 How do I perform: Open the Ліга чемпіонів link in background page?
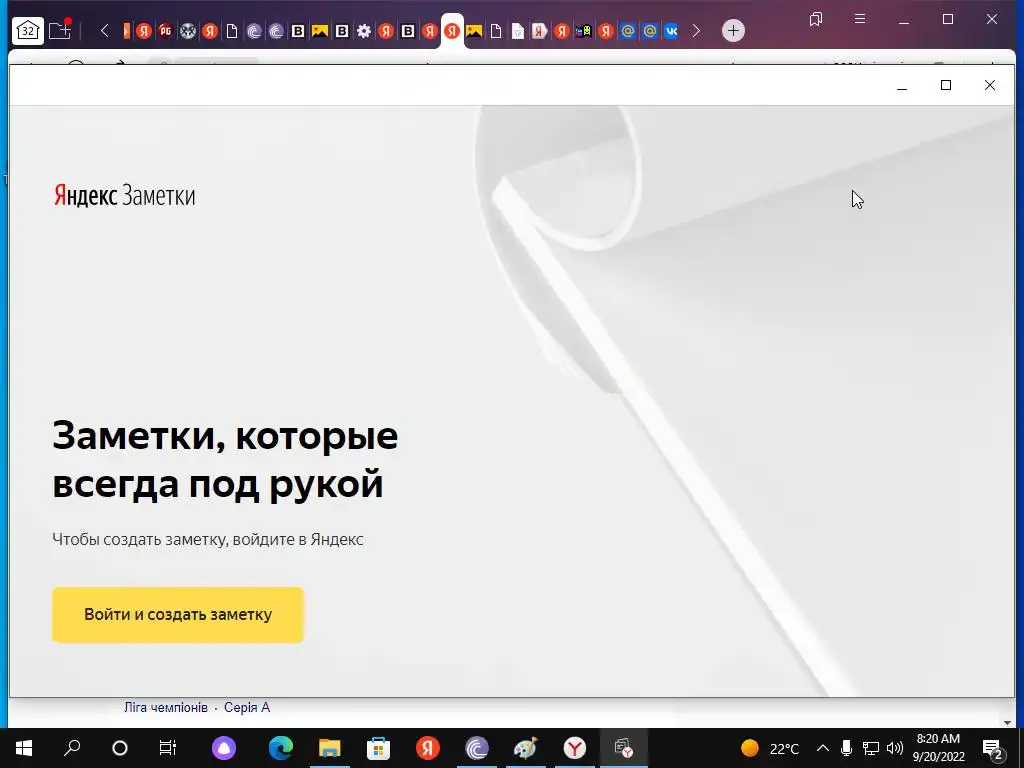coord(166,707)
